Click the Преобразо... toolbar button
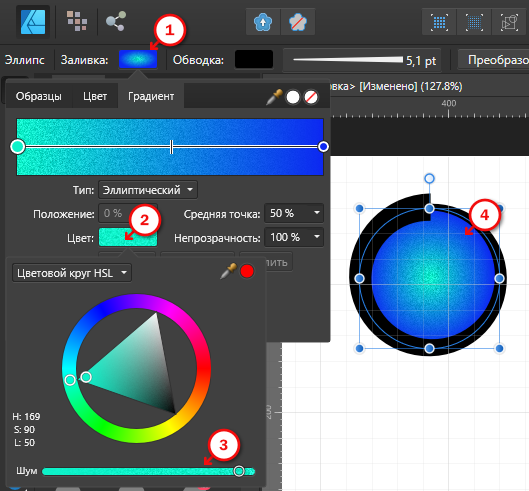Image resolution: width=529 pixels, height=491 pixels. tap(494, 60)
